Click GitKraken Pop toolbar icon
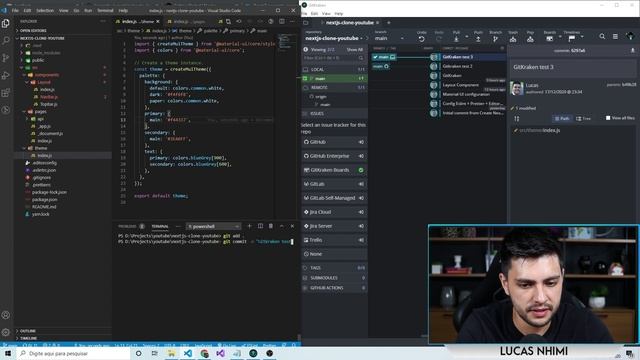 (x=530, y=37)
